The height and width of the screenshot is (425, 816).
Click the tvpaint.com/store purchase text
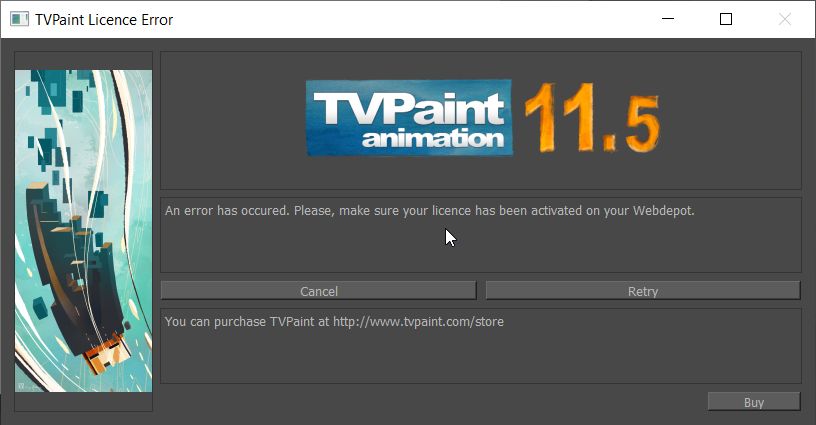334,321
